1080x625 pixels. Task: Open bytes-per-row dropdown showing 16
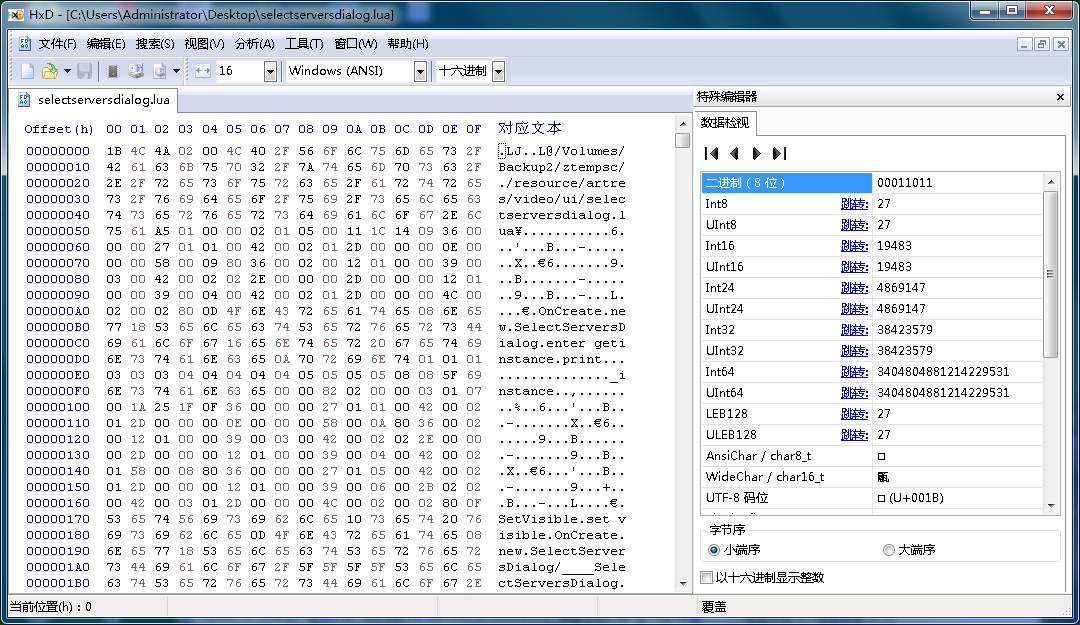pyautogui.click(x=270, y=71)
